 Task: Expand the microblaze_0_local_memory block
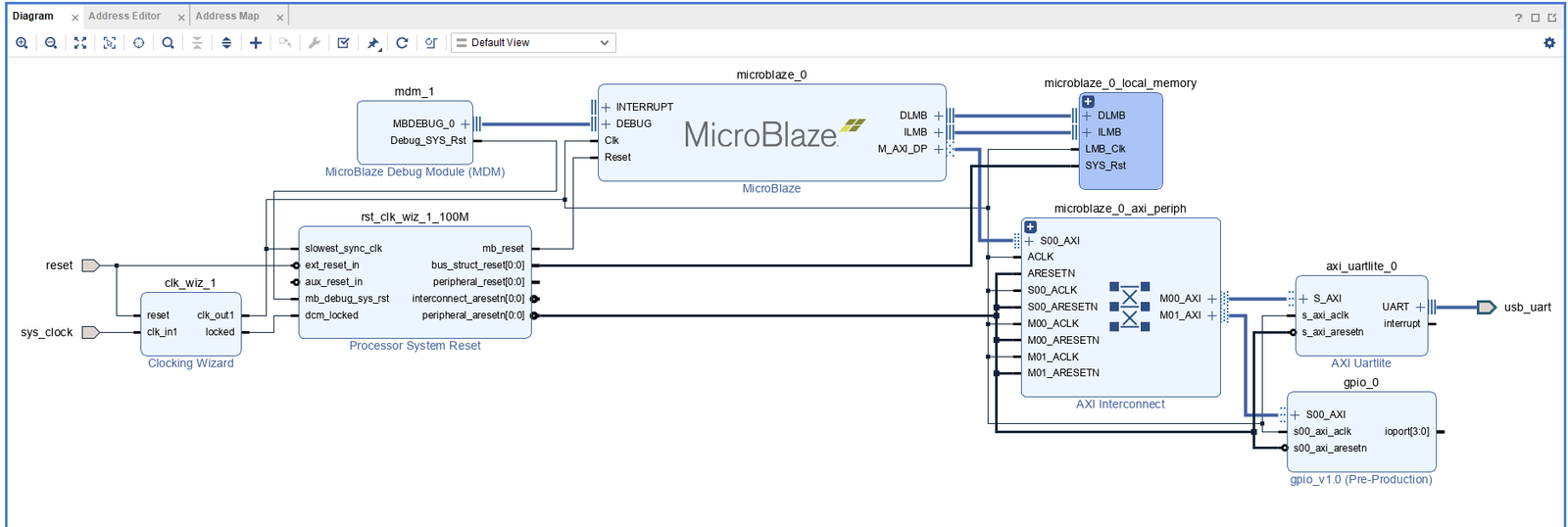1088,102
